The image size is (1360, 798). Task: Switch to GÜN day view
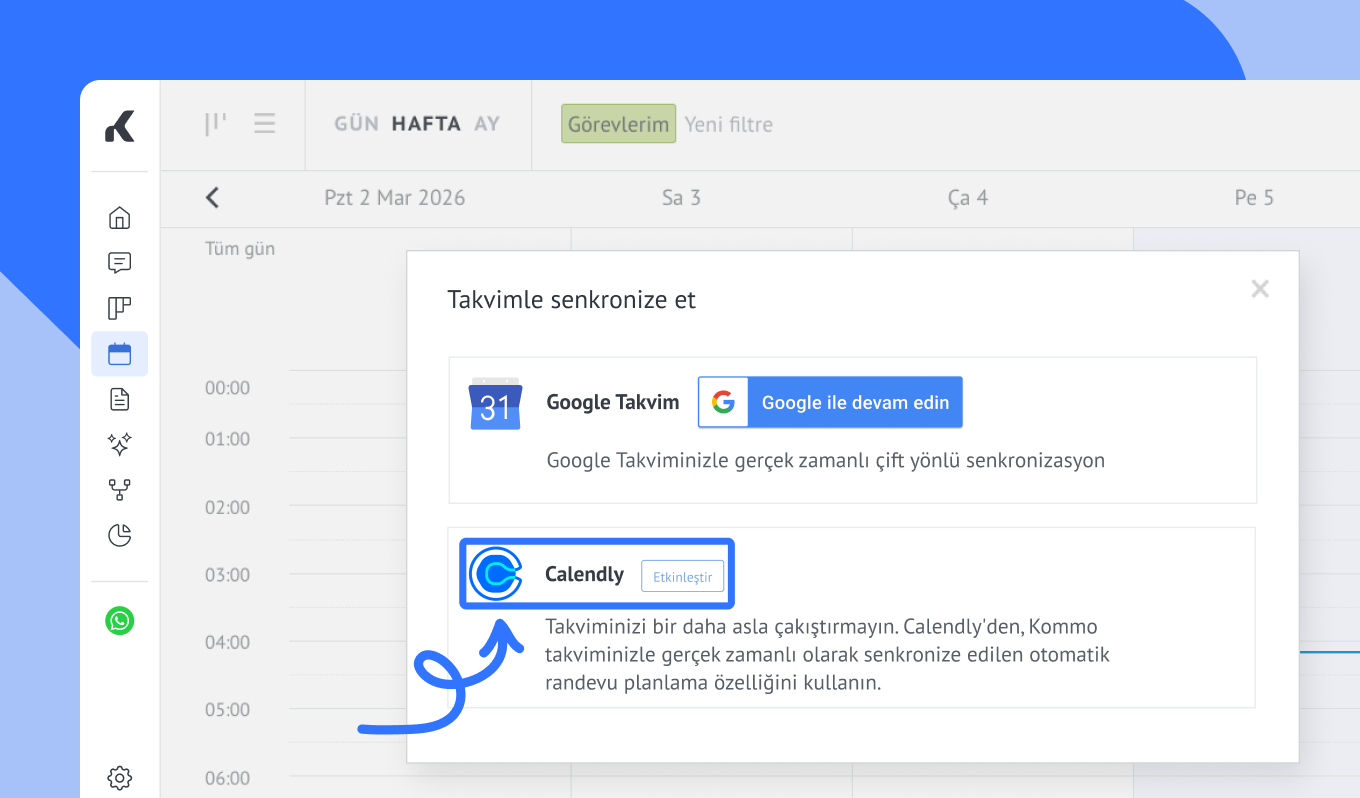click(356, 124)
